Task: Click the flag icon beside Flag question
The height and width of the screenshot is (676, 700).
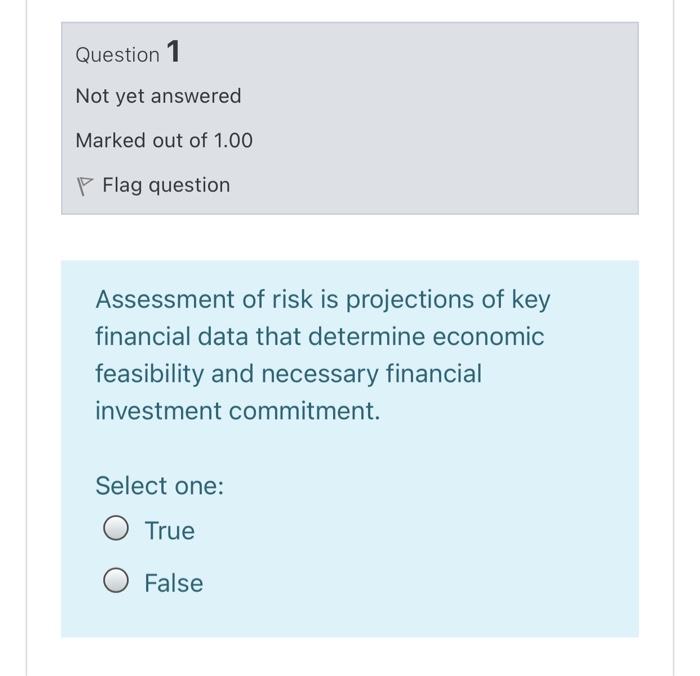Action: point(84,186)
